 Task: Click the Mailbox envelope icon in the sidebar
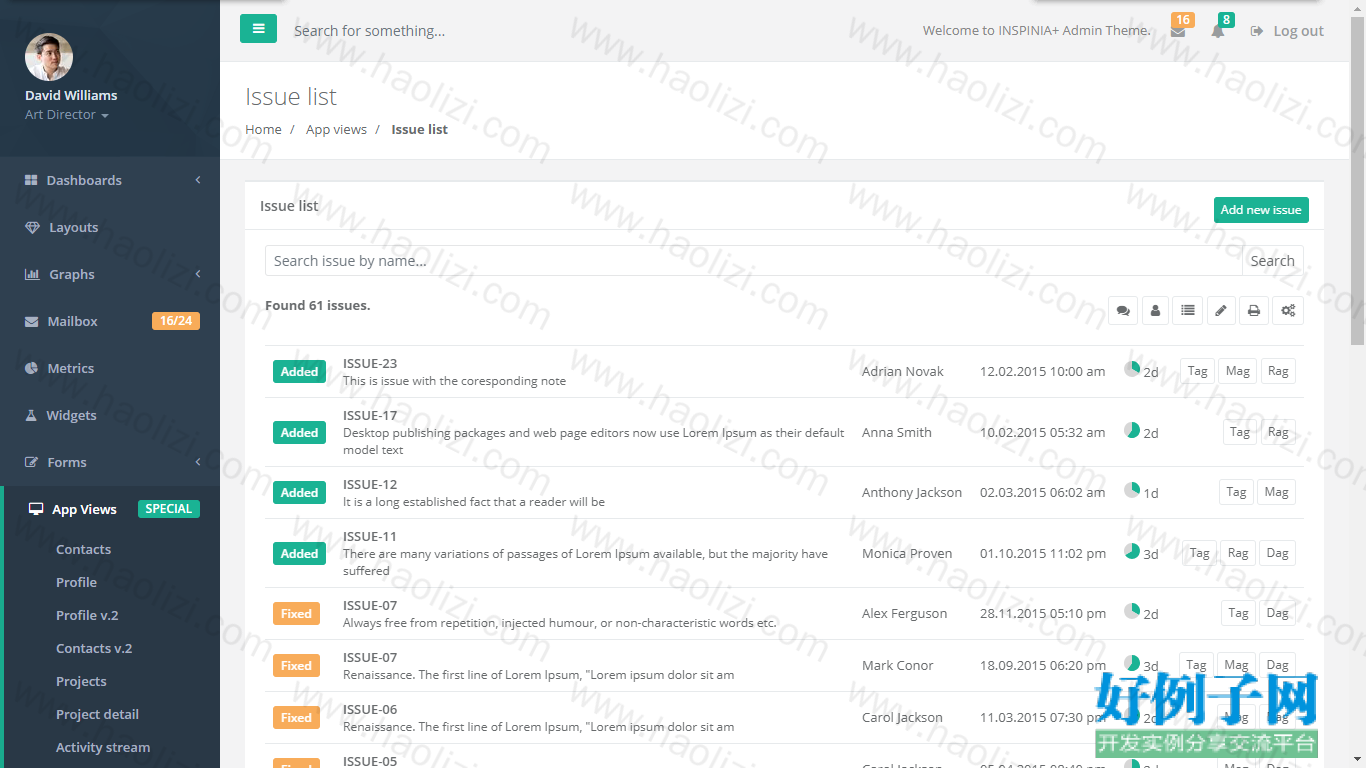coord(31,321)
